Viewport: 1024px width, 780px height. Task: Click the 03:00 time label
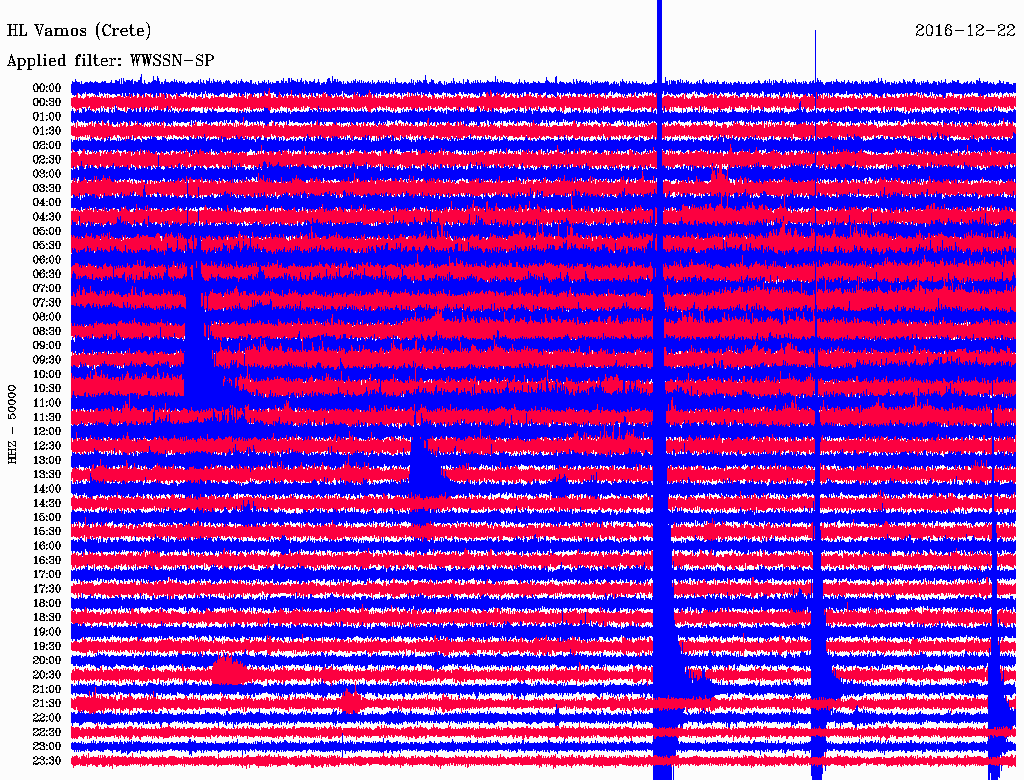pos(47,174)
